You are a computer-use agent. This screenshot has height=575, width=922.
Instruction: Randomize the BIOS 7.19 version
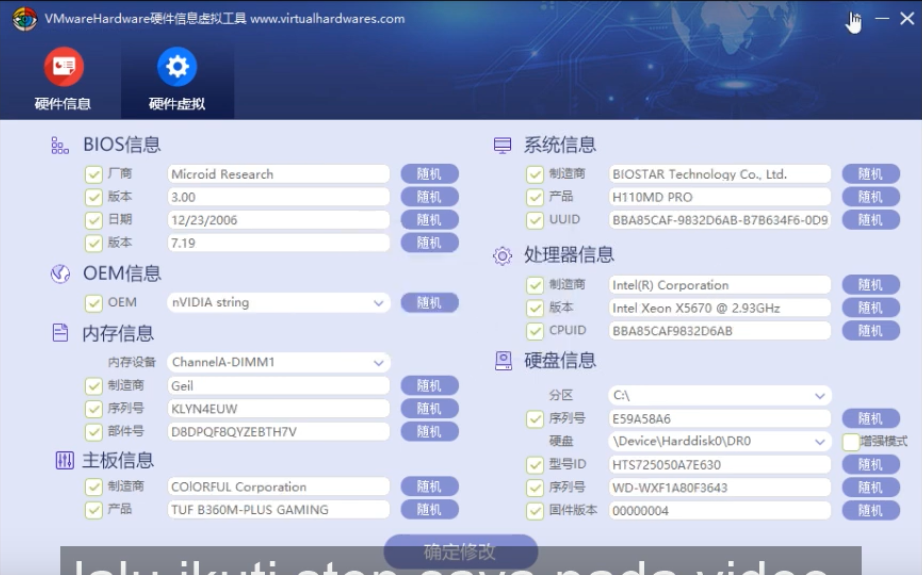tap(430, 243)
